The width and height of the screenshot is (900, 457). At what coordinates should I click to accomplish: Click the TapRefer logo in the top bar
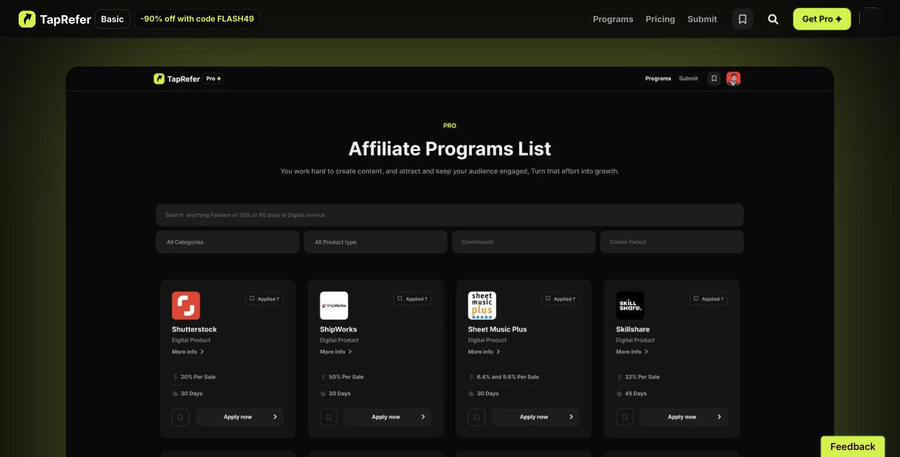(55, 19)
